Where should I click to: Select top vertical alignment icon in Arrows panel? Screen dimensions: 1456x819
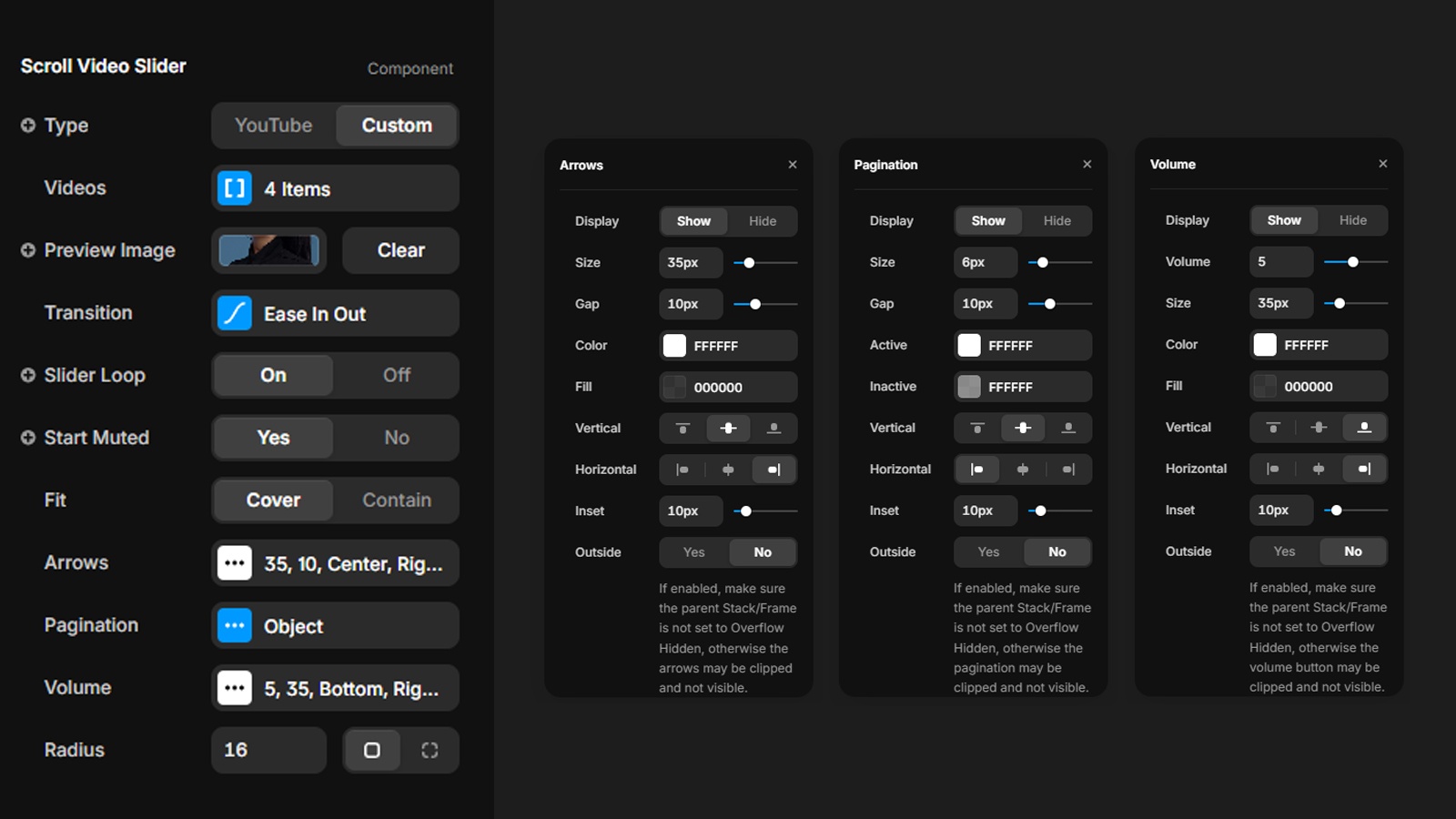682,428
